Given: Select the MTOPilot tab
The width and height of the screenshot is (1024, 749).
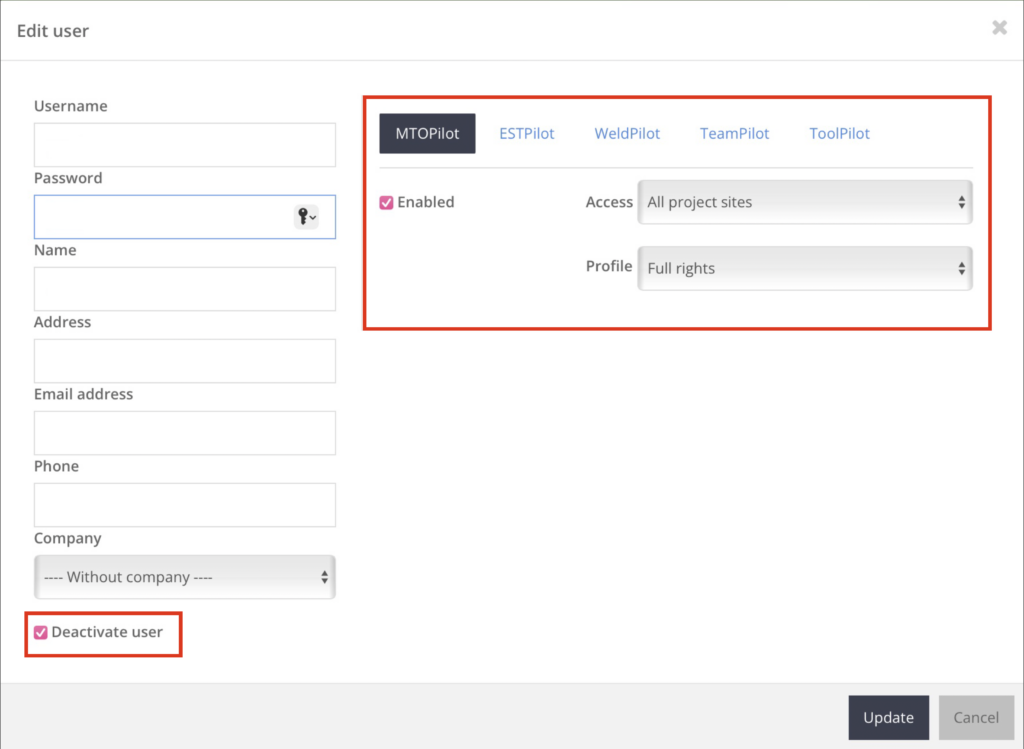Looking at the screenshot, I should (427, 133).
